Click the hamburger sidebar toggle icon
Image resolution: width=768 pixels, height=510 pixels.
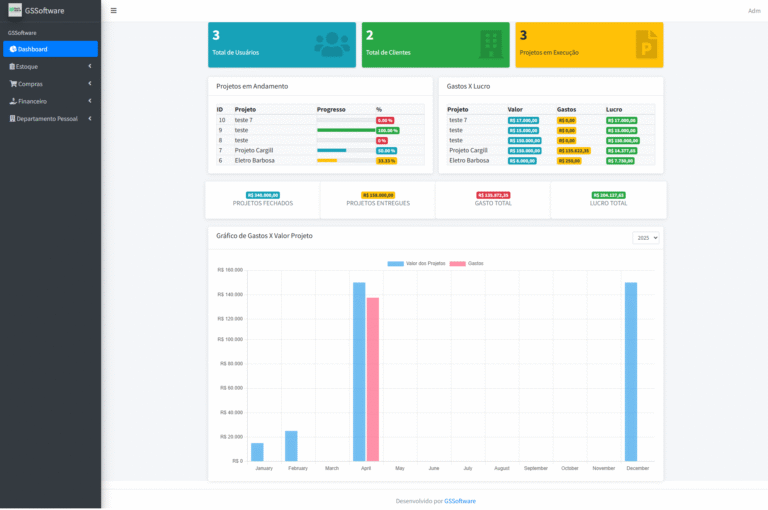(x=113, y=11)
